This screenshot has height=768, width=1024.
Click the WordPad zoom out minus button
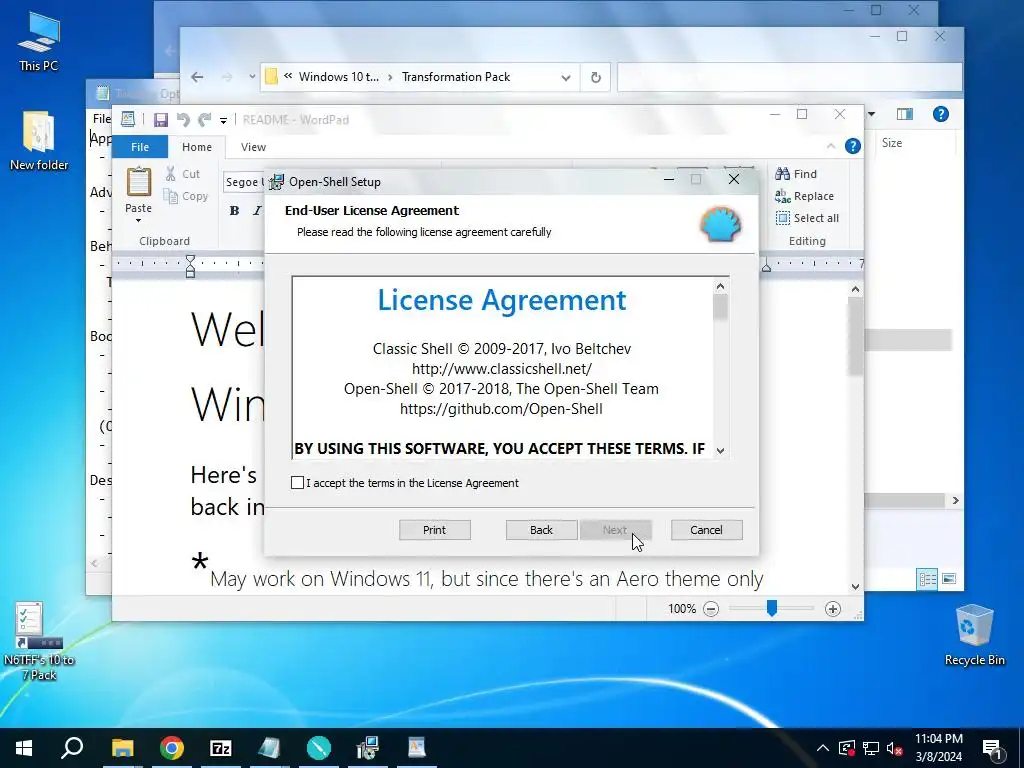tap(711, 609)
